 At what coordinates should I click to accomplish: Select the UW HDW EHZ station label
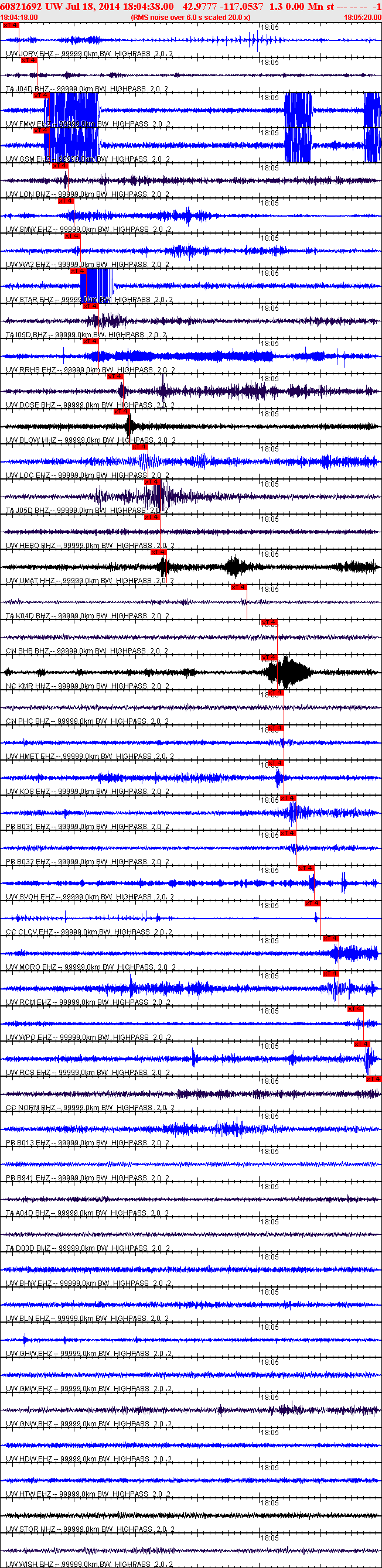tap(30, 1460)
